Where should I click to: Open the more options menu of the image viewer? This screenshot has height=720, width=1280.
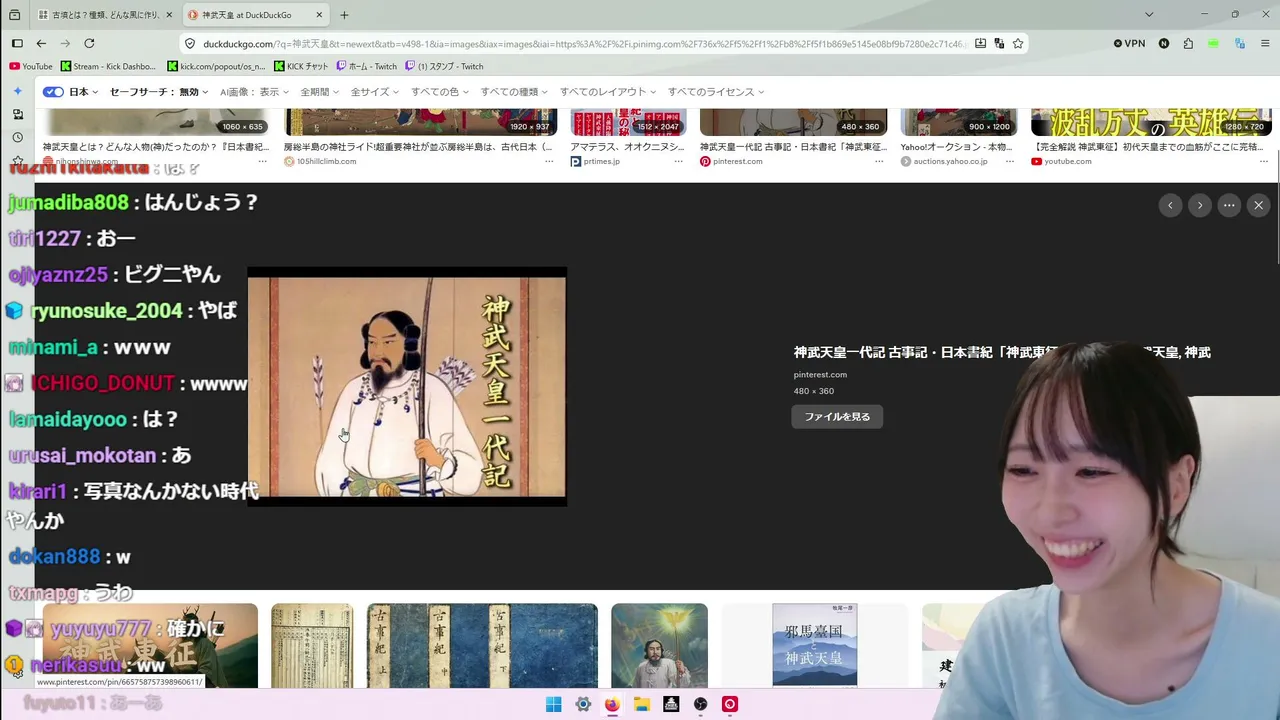[x=1229, y=205]
